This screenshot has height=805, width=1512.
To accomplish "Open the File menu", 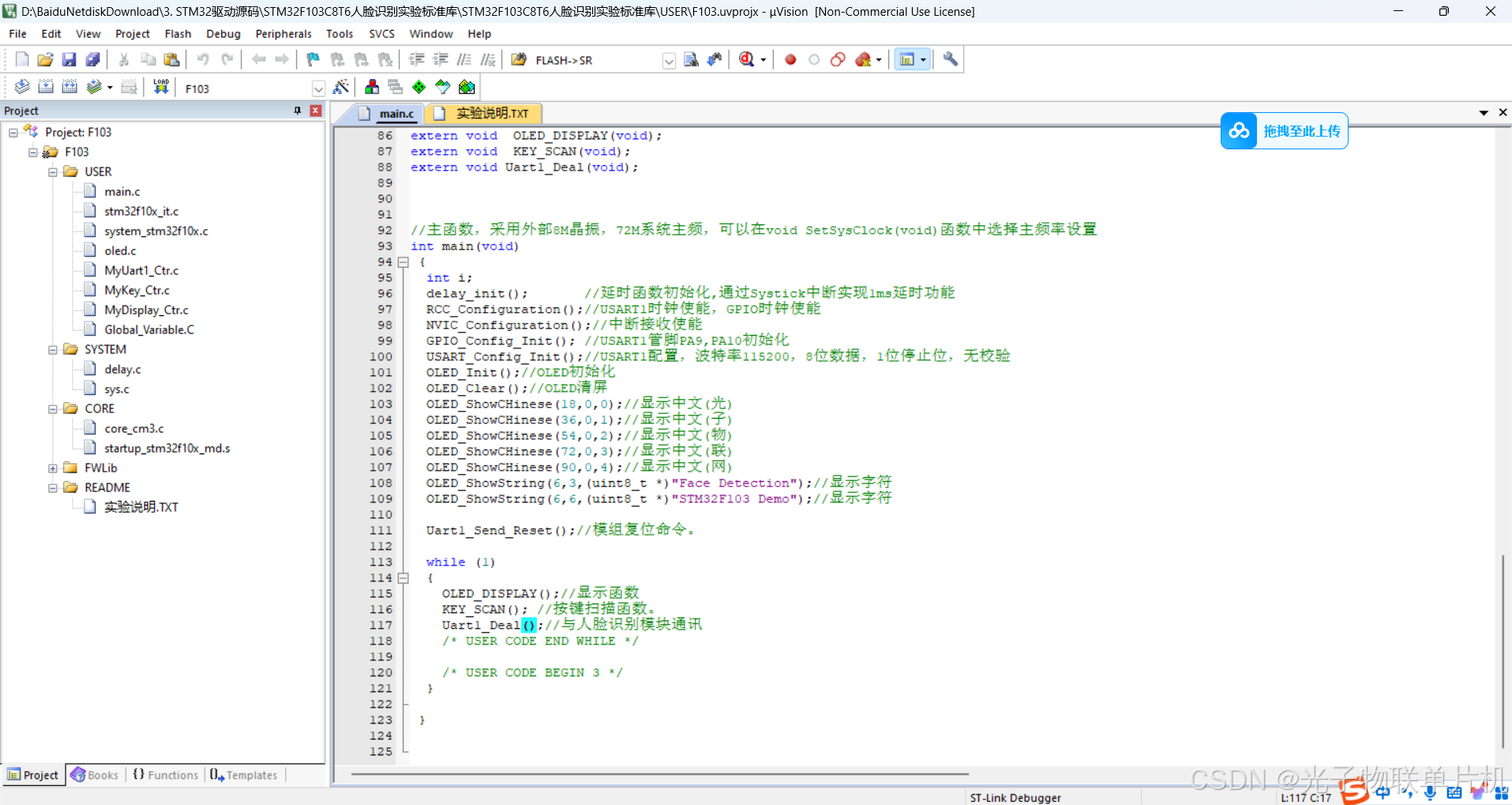I will 17,34.
